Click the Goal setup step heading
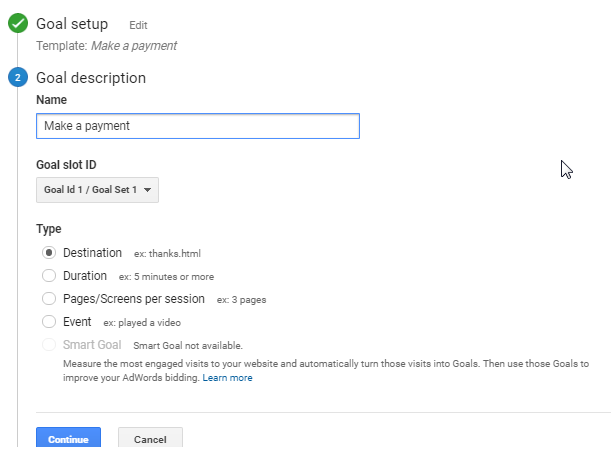 click(72, 24)
